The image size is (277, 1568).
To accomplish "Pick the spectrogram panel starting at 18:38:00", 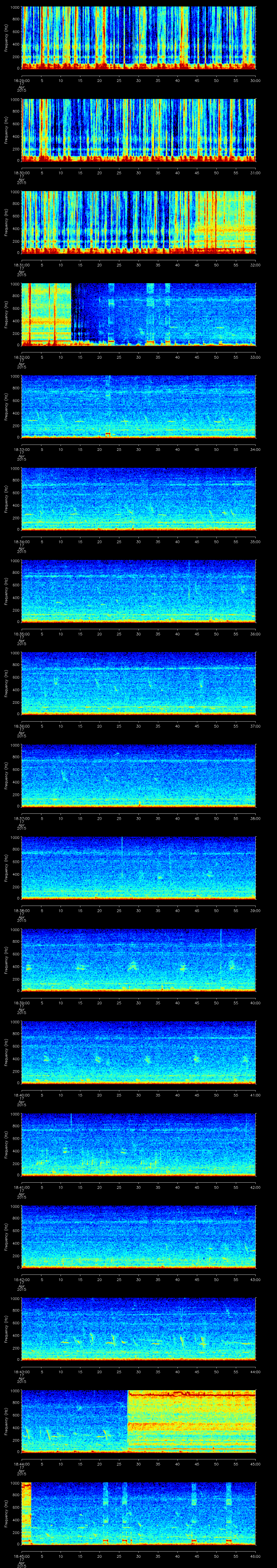I will (139, 868).
